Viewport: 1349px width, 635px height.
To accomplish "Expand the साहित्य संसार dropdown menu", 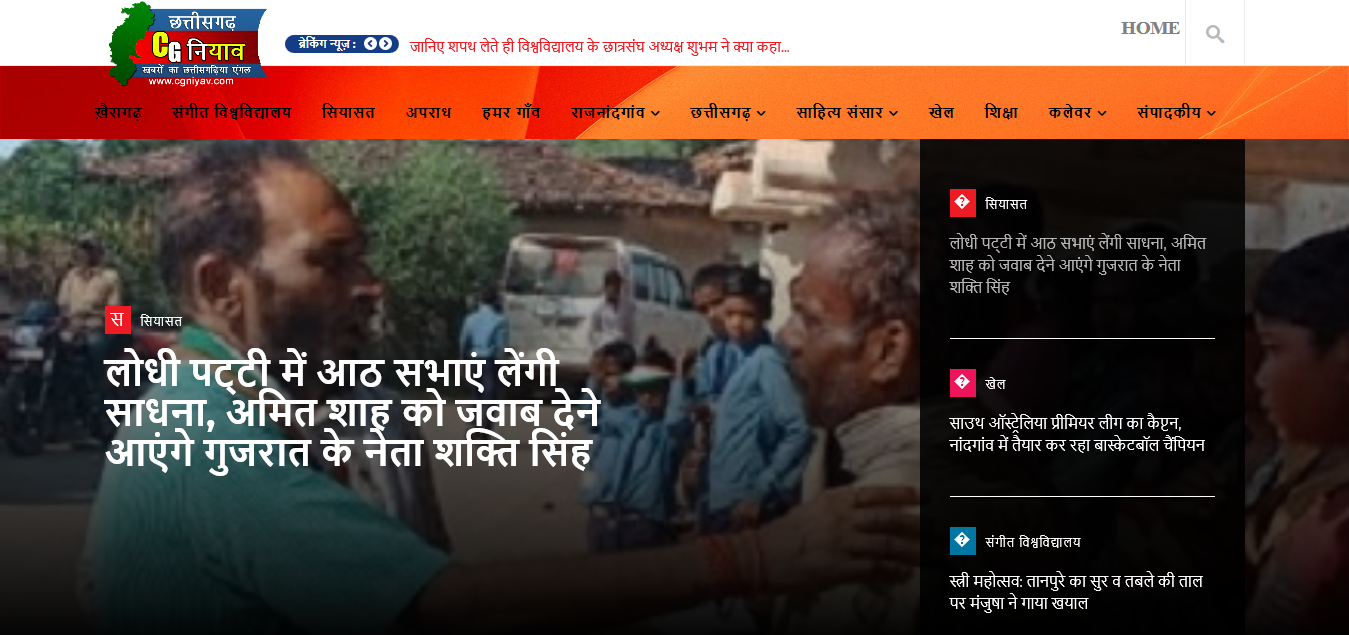I will [x=847, y=112].
